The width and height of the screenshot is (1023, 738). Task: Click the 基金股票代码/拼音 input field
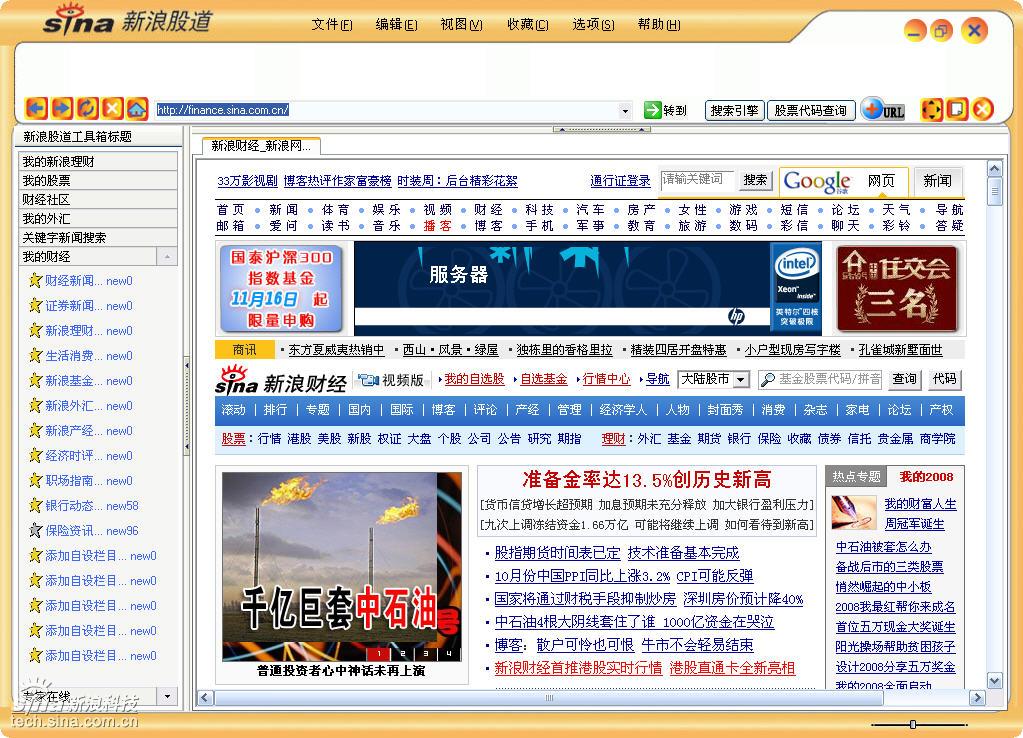click(821, 379)
